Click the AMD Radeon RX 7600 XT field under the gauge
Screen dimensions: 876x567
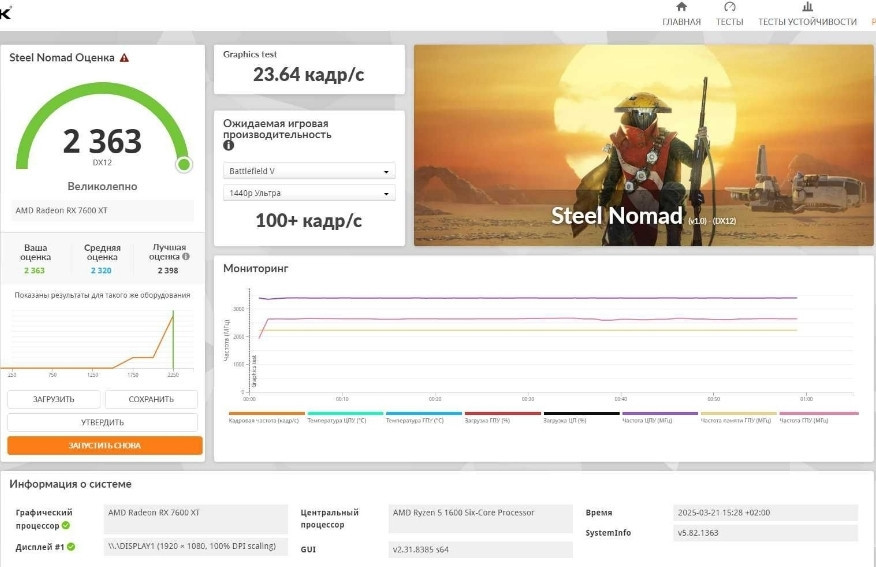point(103,211)
